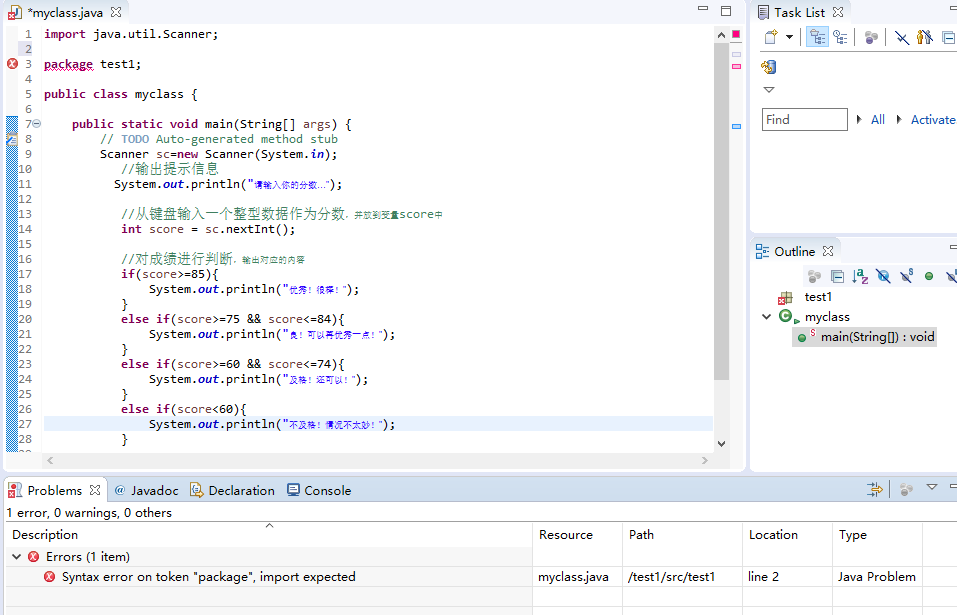This screenshot has height=615, width=957.
Task: Close the Task List view tab
Action: click(838, 12)
